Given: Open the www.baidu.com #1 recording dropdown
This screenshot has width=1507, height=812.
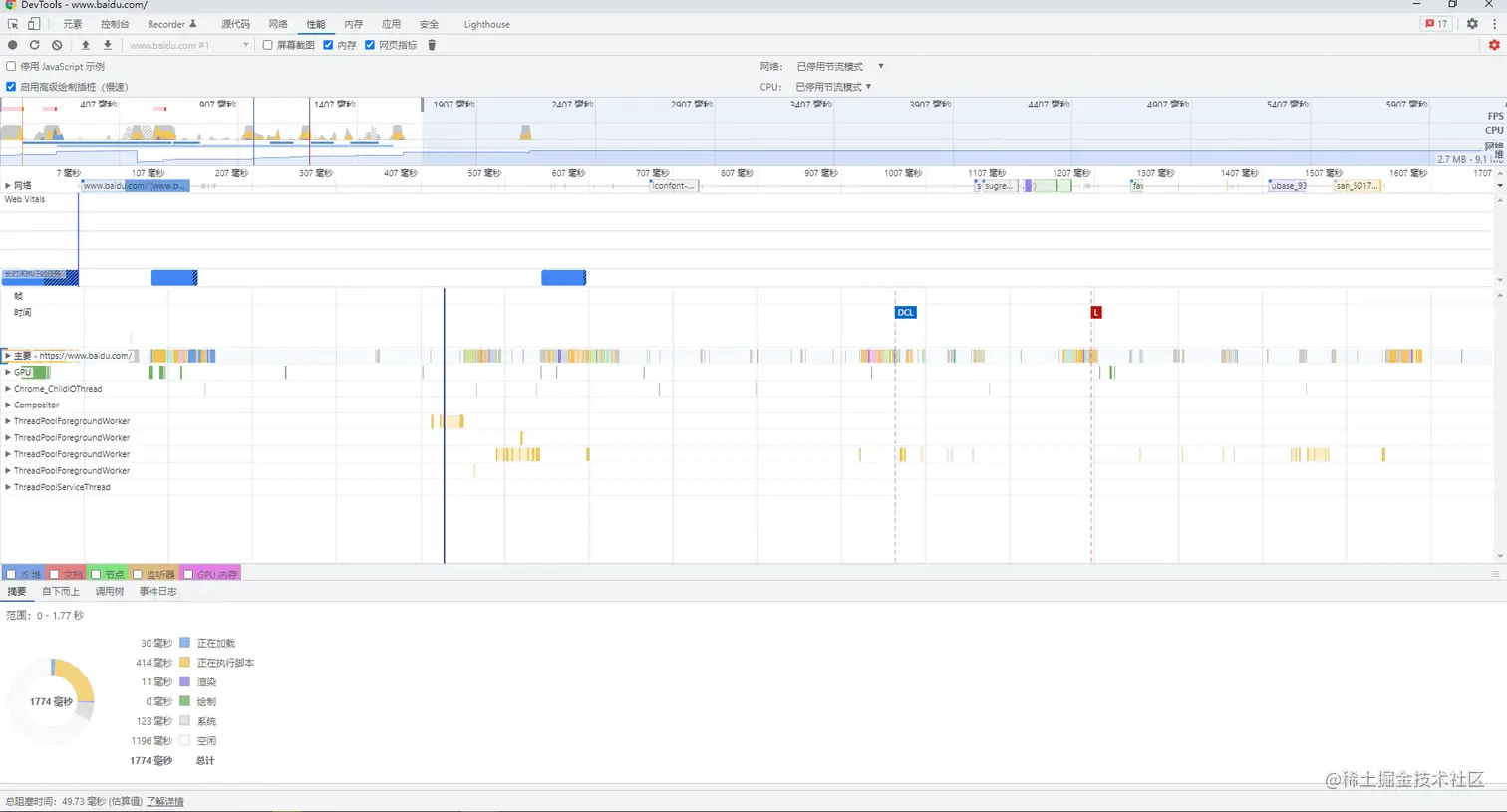Looking at the screenshot, I should point(188,45).
